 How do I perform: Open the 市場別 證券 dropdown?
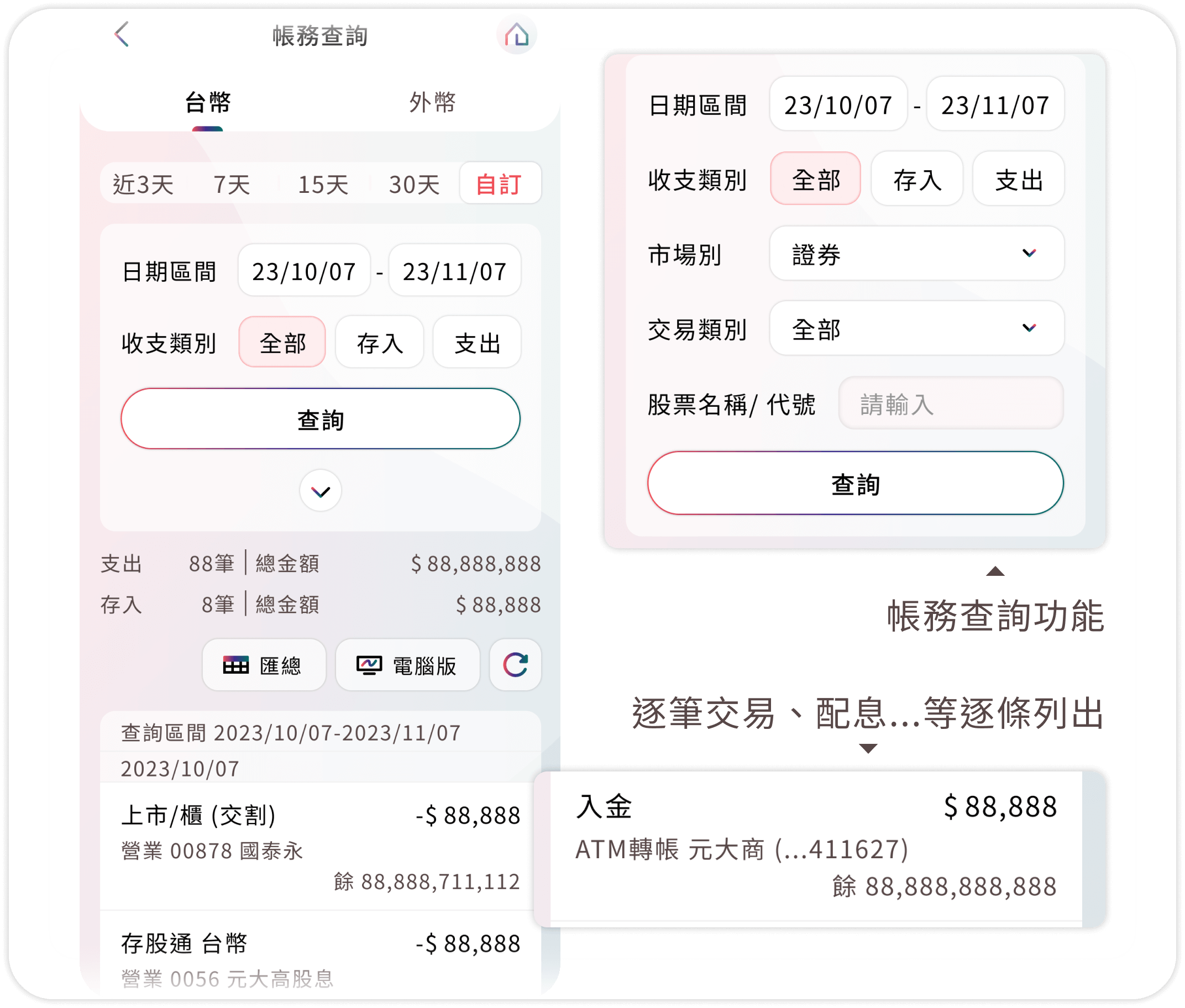(917, 253)
